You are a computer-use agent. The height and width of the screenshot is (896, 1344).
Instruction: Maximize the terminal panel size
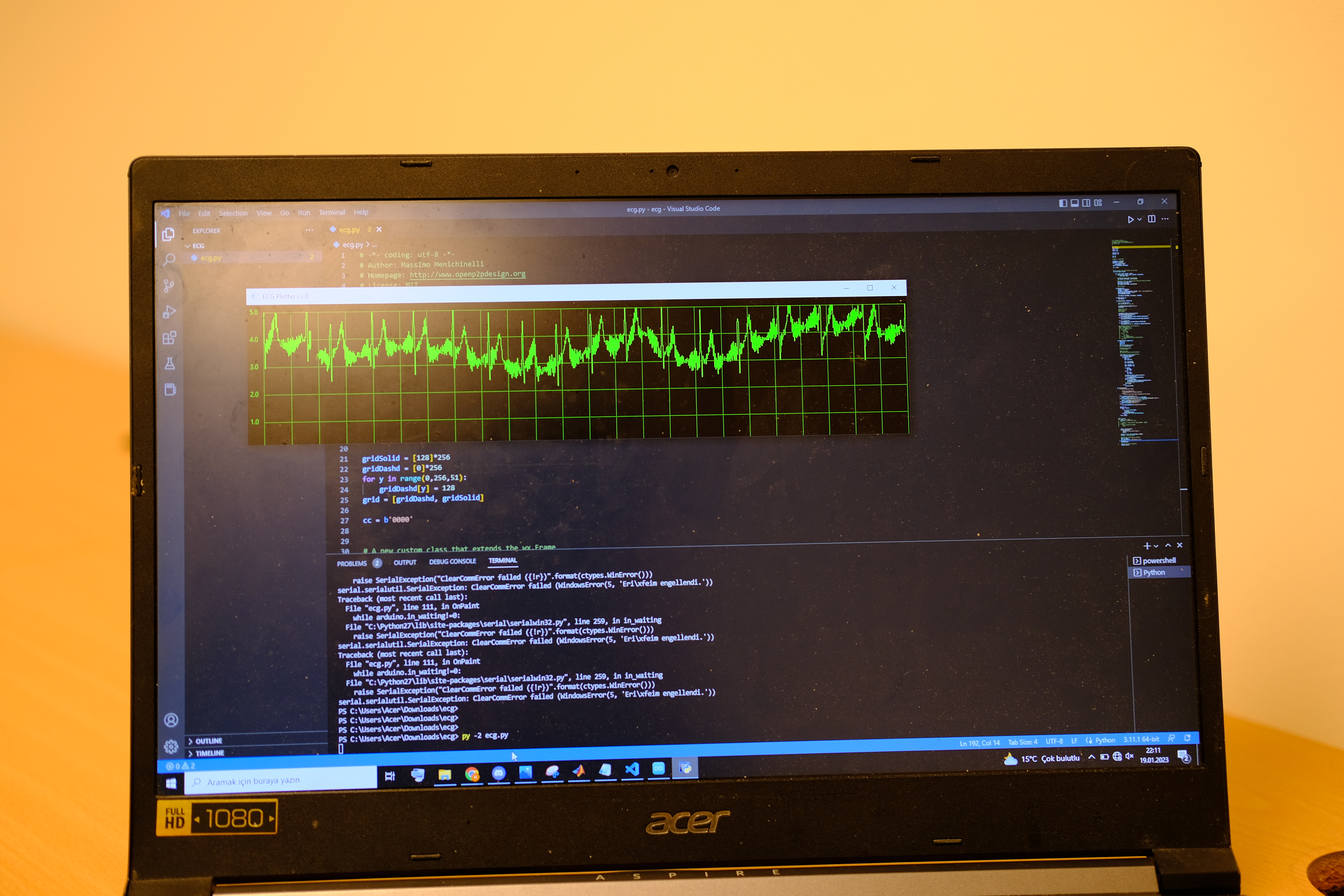coord(1168,546)
